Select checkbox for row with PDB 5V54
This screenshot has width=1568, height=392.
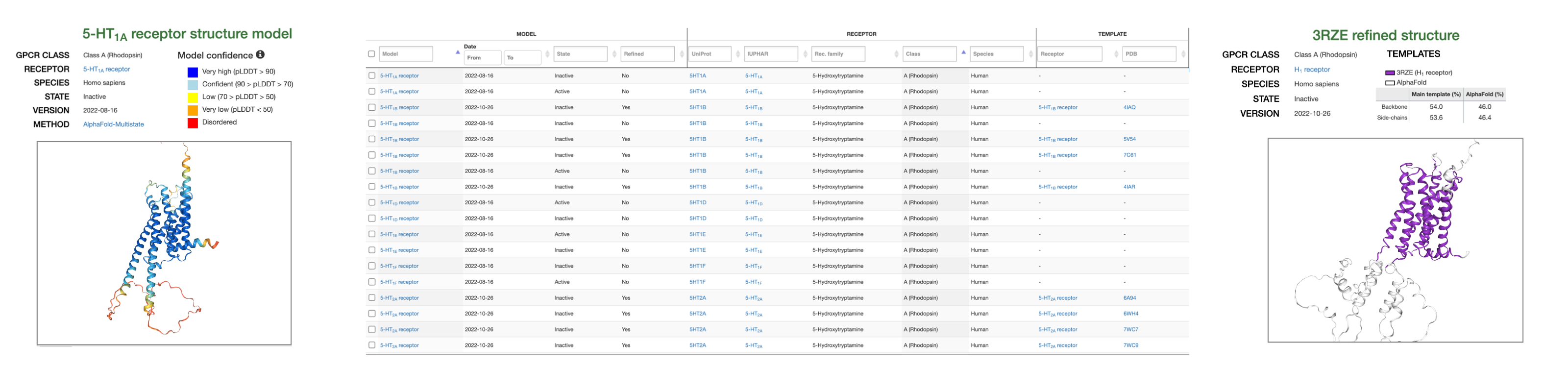pos(371,139)
